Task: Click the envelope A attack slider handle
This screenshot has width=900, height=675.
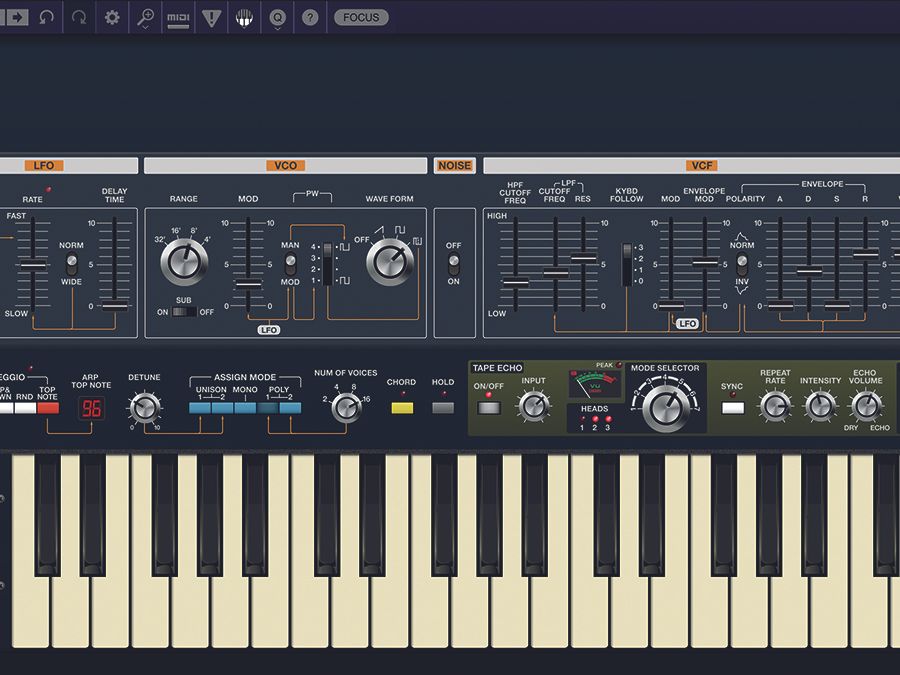Action: pyautogui.click(x=780, y=306)
